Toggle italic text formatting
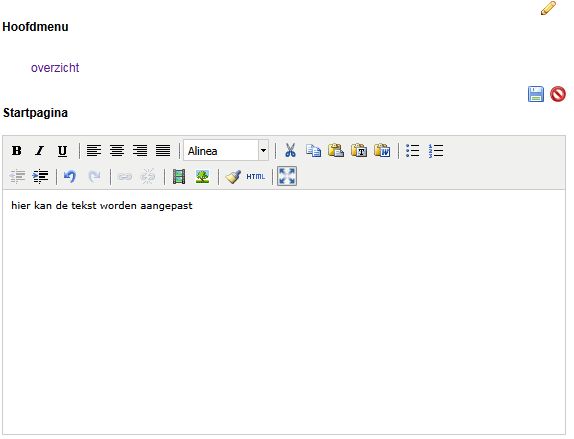Image resolution: width=574 pixels, height=439 pixels. (40, 150)
